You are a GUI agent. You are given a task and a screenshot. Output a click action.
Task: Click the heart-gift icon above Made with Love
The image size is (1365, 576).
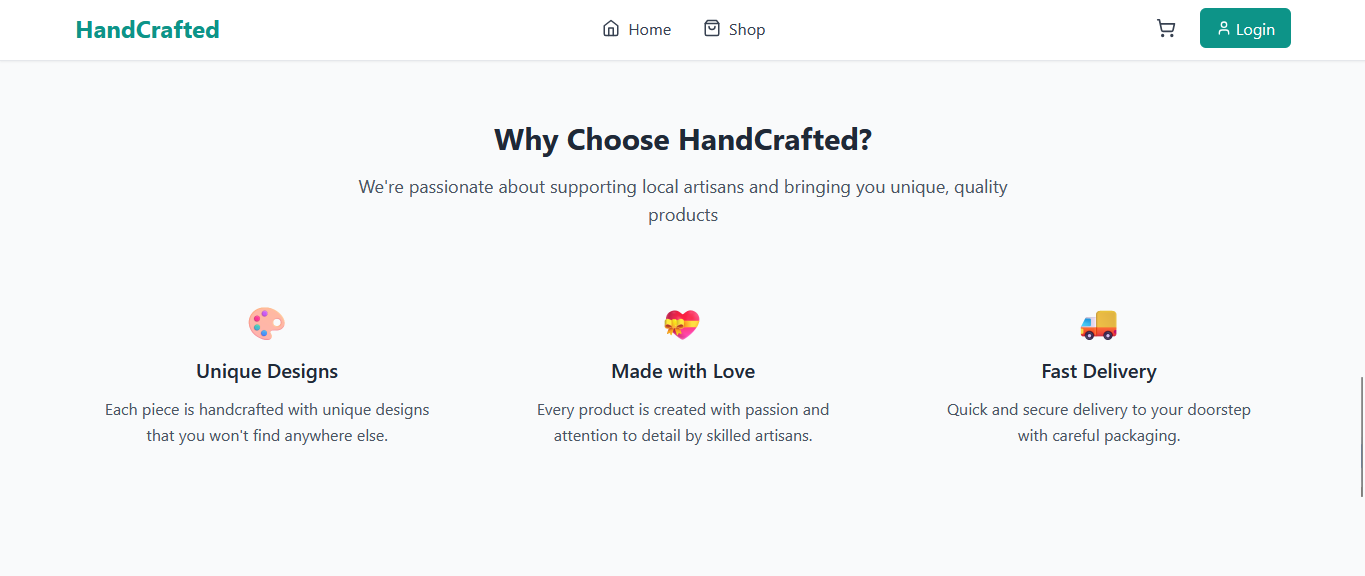(x=683, y=323)
